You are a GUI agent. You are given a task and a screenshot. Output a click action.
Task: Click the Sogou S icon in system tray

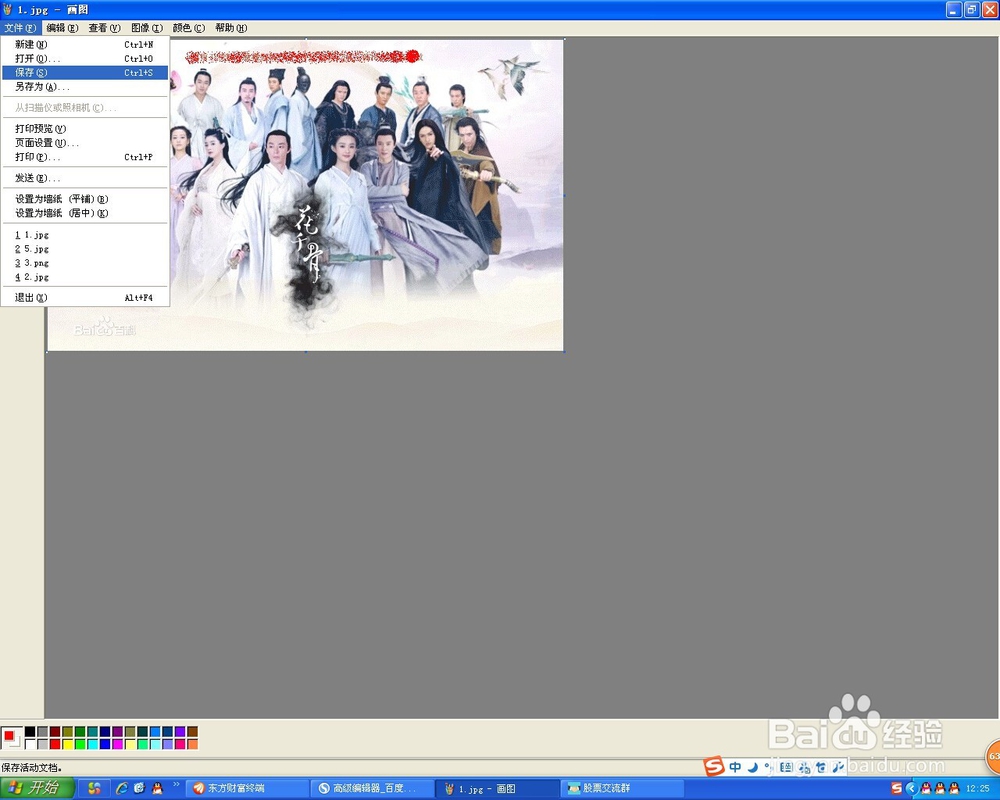pos(897,789)
